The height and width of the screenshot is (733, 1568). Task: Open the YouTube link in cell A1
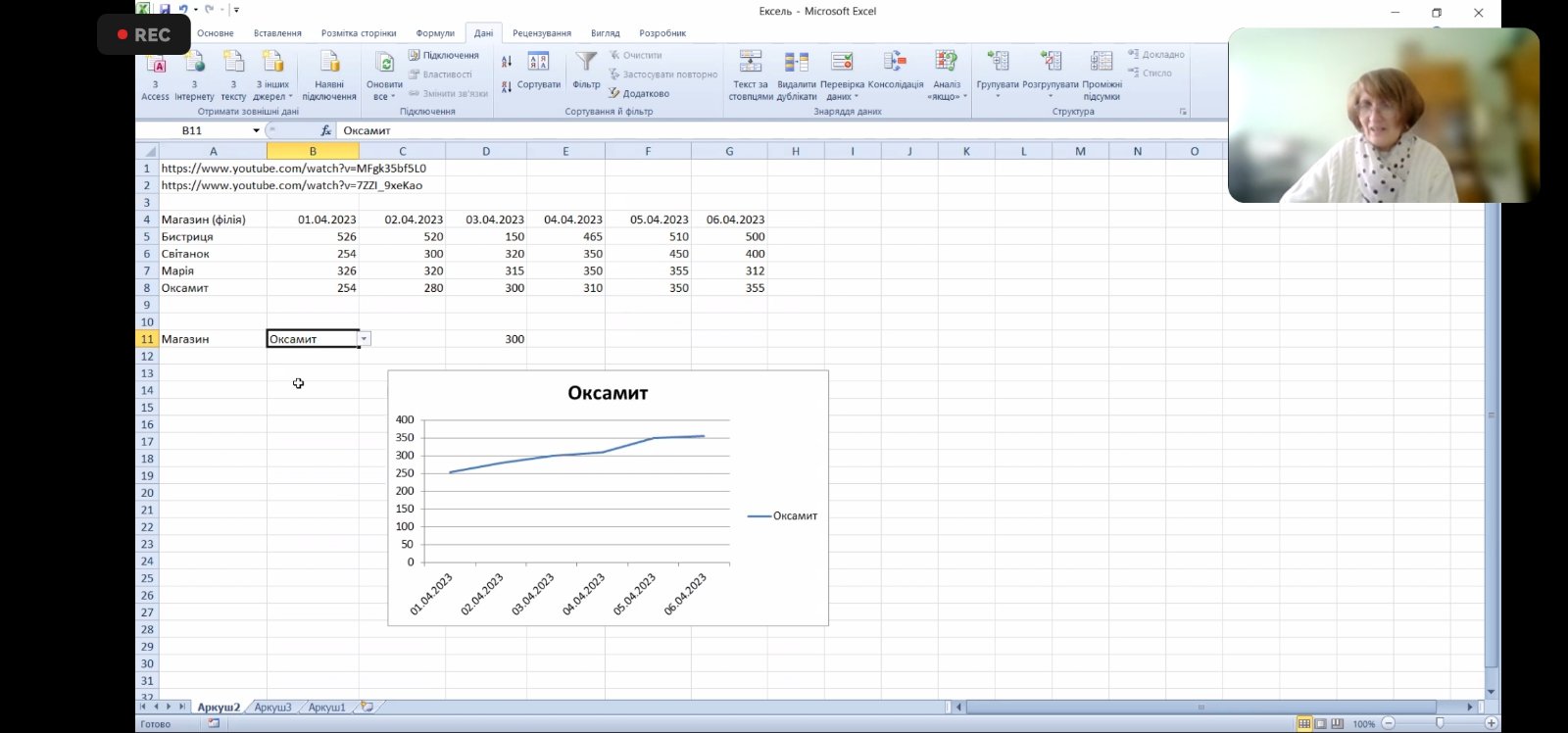click(293, 169)
